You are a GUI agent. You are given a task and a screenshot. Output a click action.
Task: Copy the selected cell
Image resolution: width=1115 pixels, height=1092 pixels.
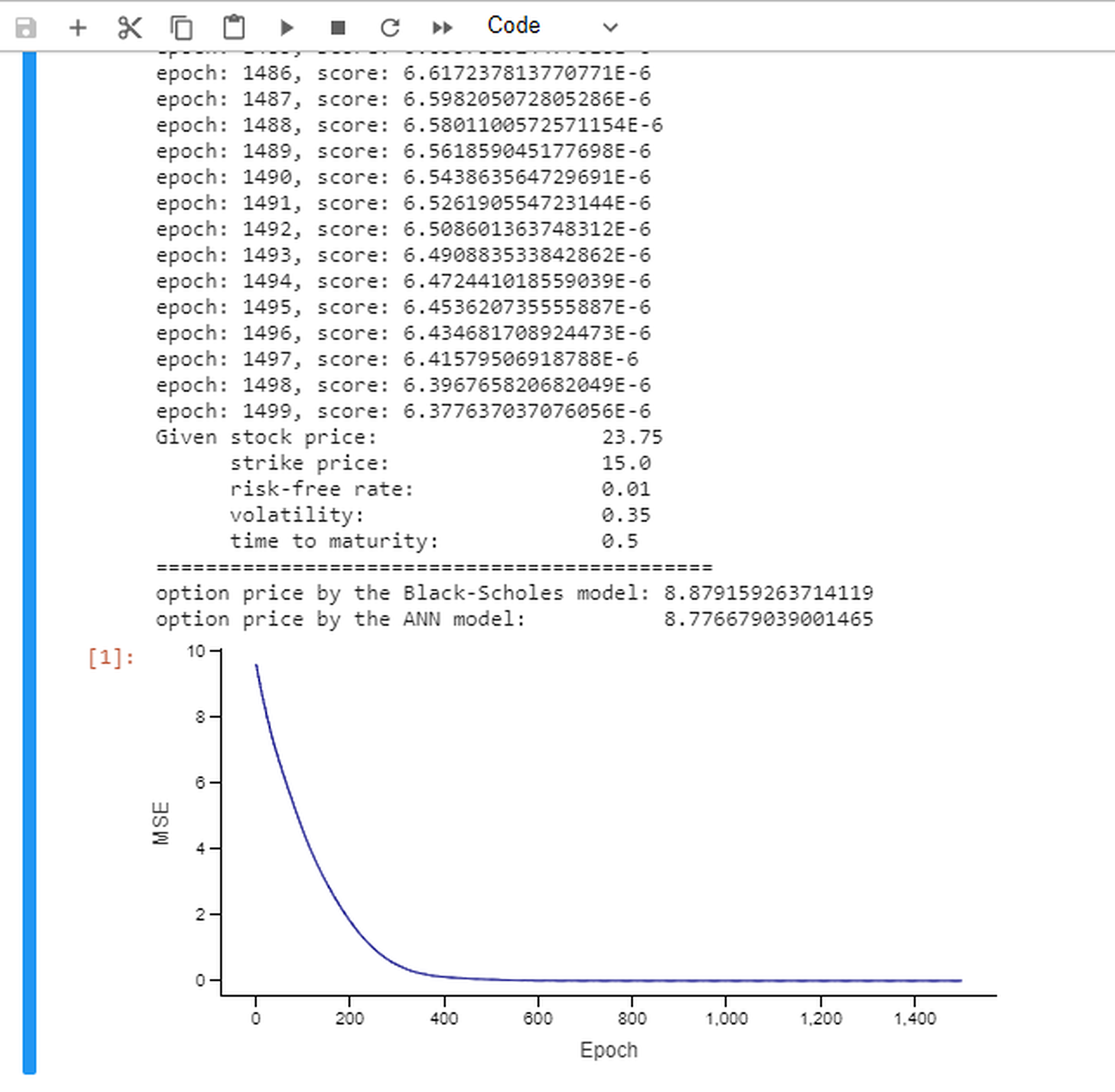181,28
